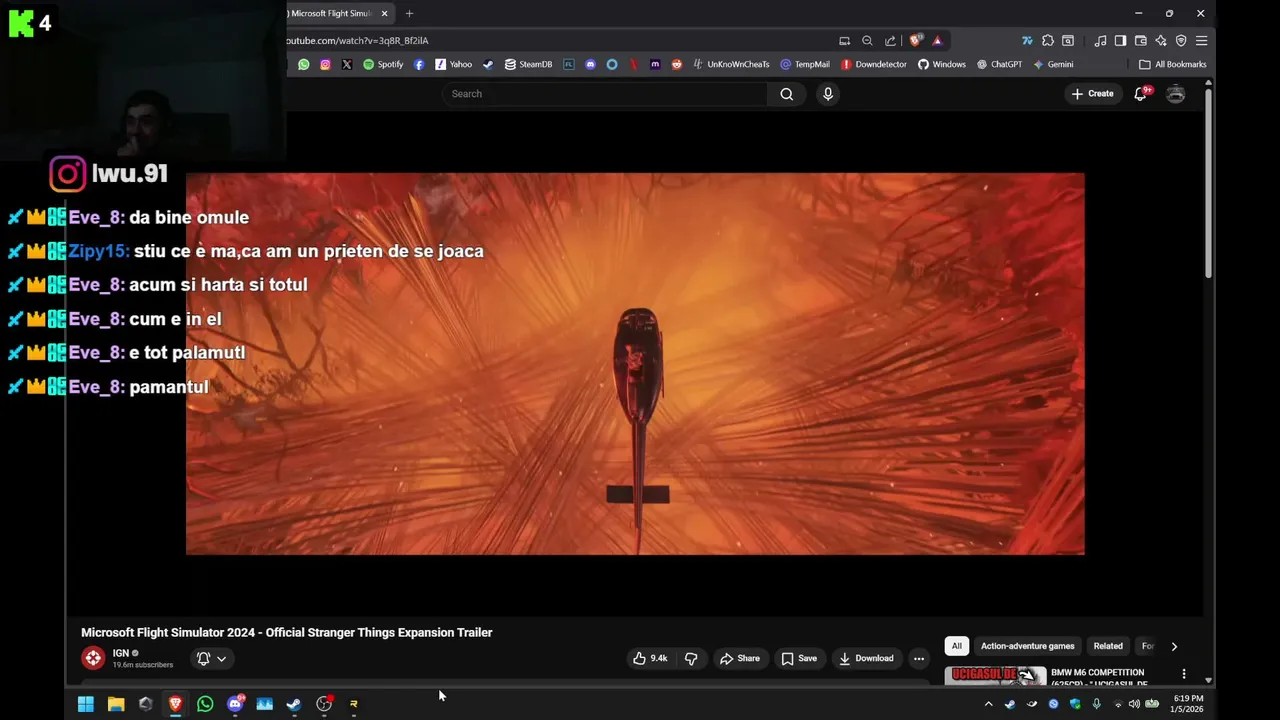Open the Reddit bookmark icon
The height and width of the screenshot is (720, 1280).
(x=677, y=64)
